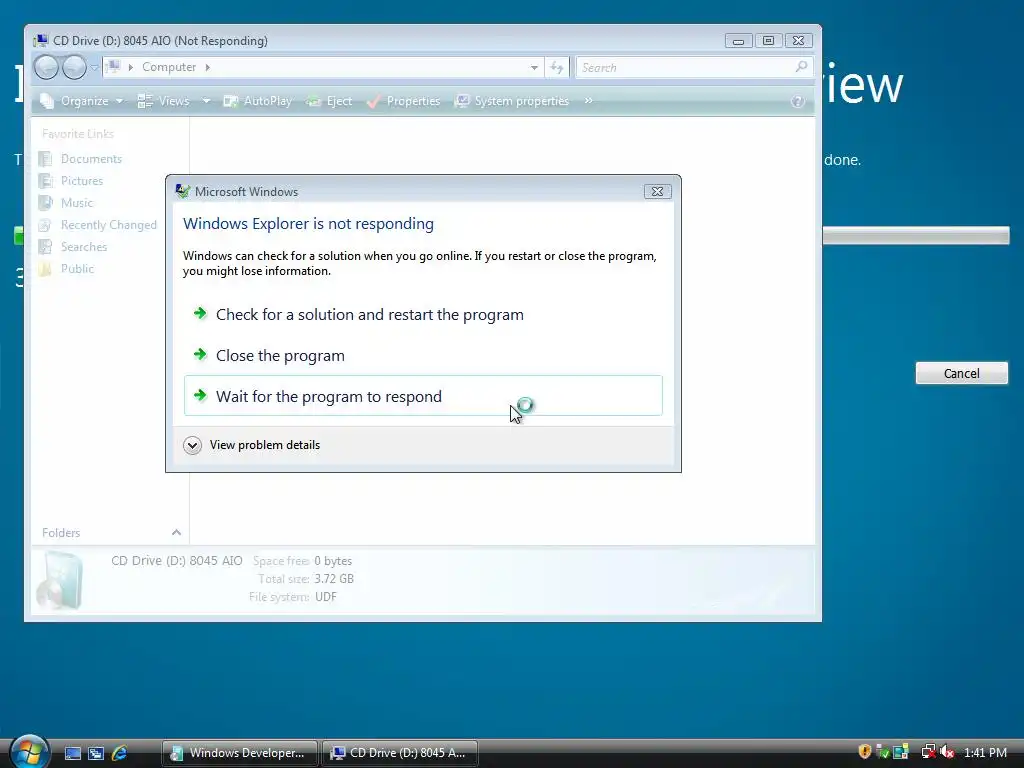Click Show Desktop quick launch icon
This screenshot has height=768, width=1024.
click(x=72, y=753)
